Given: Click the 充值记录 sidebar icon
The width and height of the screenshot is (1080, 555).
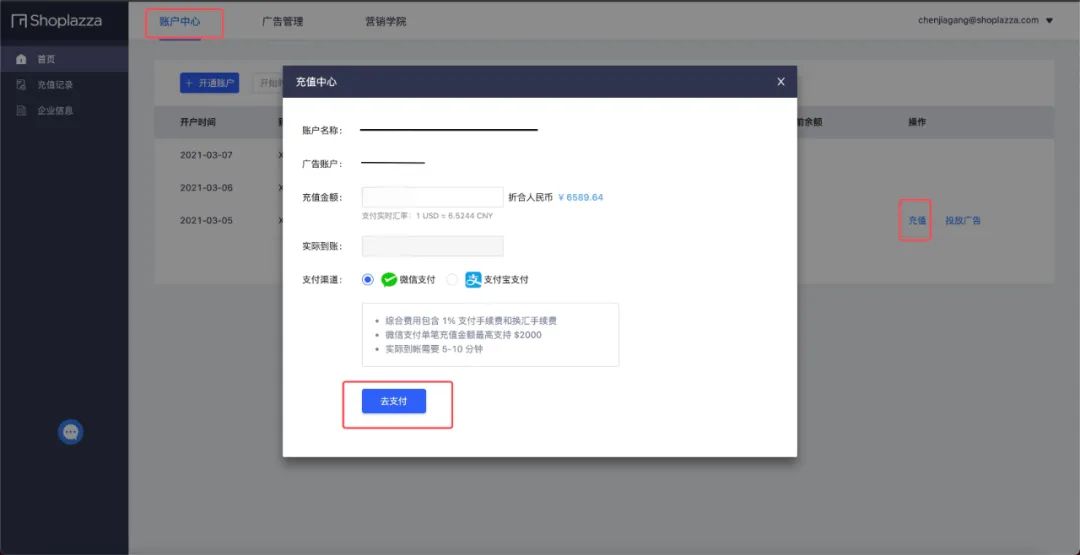Looking at the screenshot, I should click(x=21, y=85).
